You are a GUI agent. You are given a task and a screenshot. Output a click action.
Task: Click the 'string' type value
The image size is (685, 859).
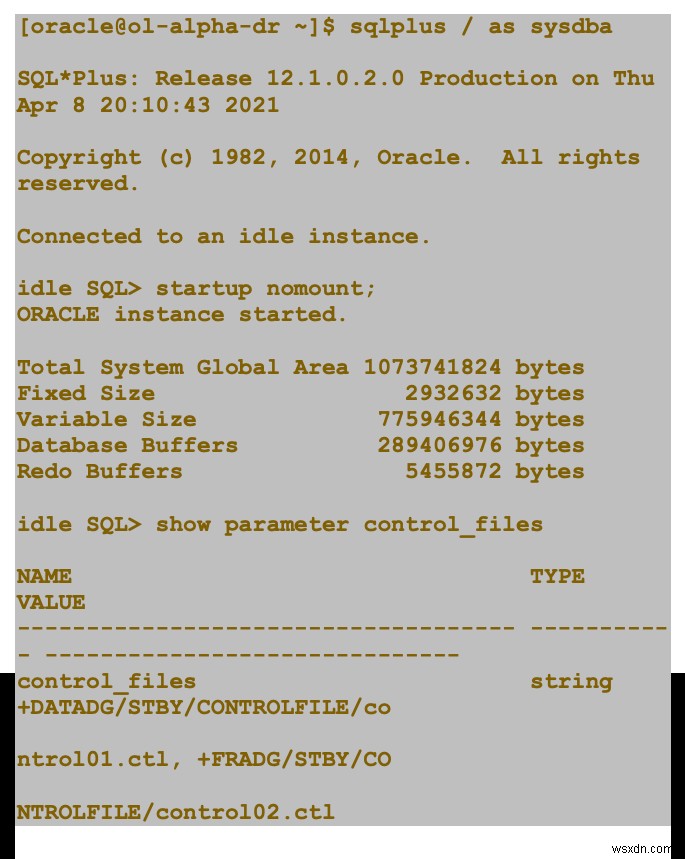(x=571, y=682)
